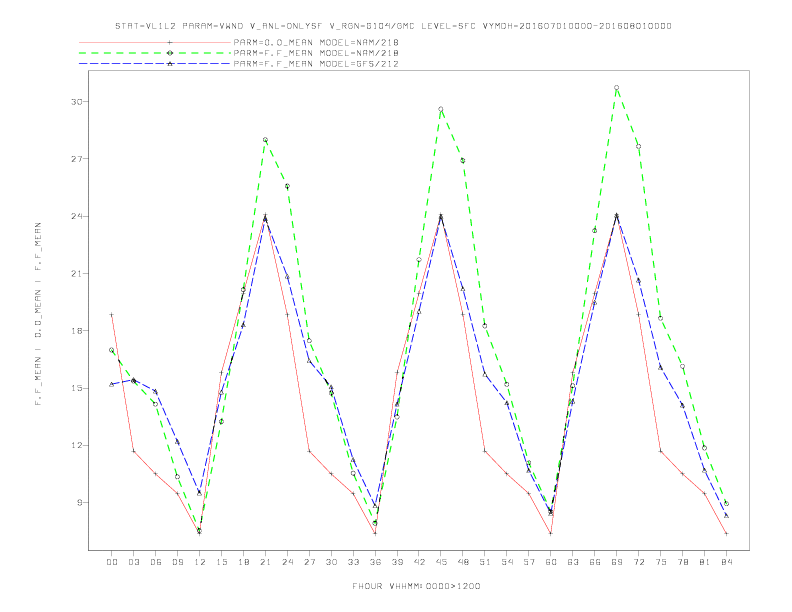Image resolution: width=792 pixels, height=612 pixels.
Task: Click x-axis tick label 60
Action: 551,562
